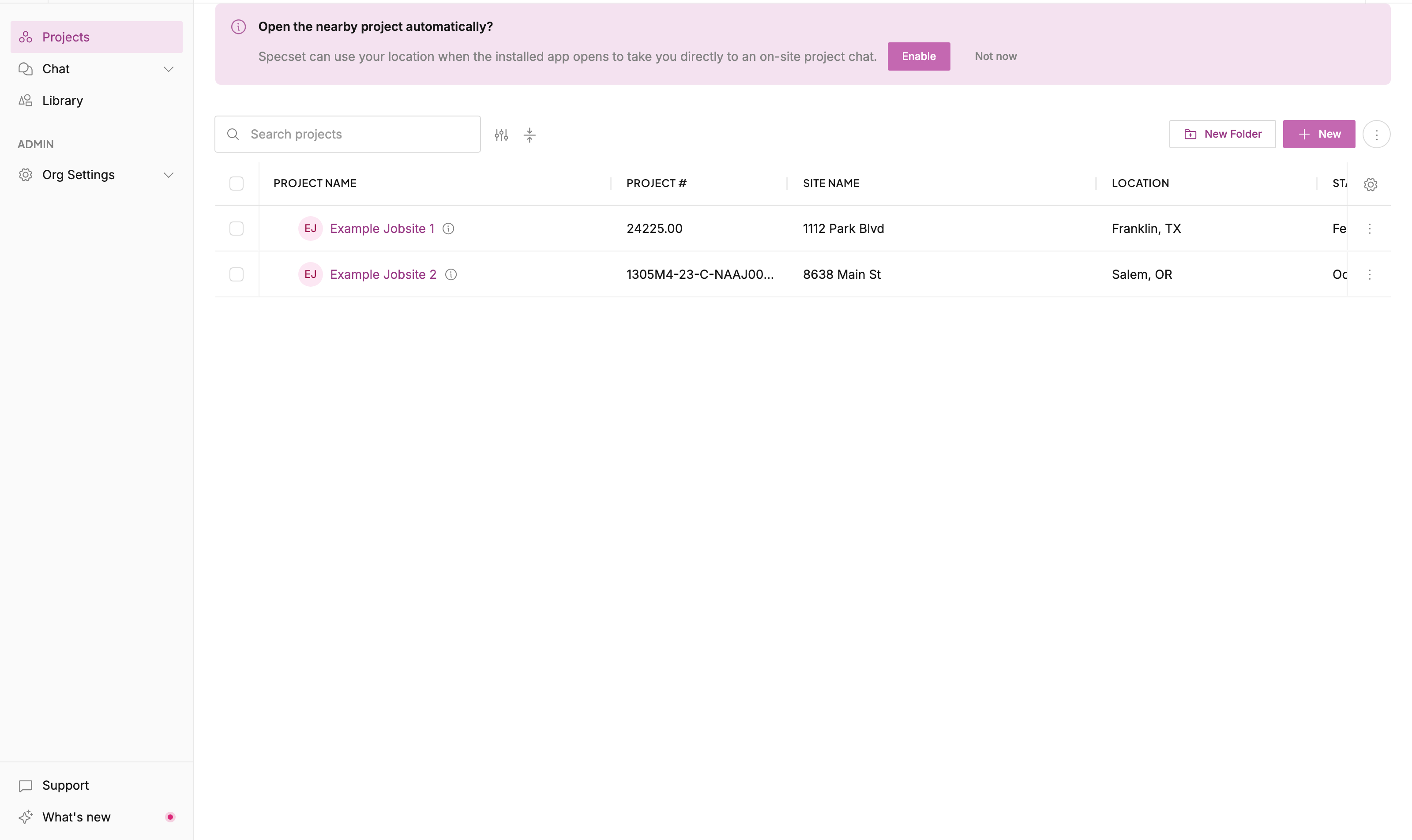The image size is (1412, 840).
Task: Create a New Folder
Action: [x=1222, y=134]
